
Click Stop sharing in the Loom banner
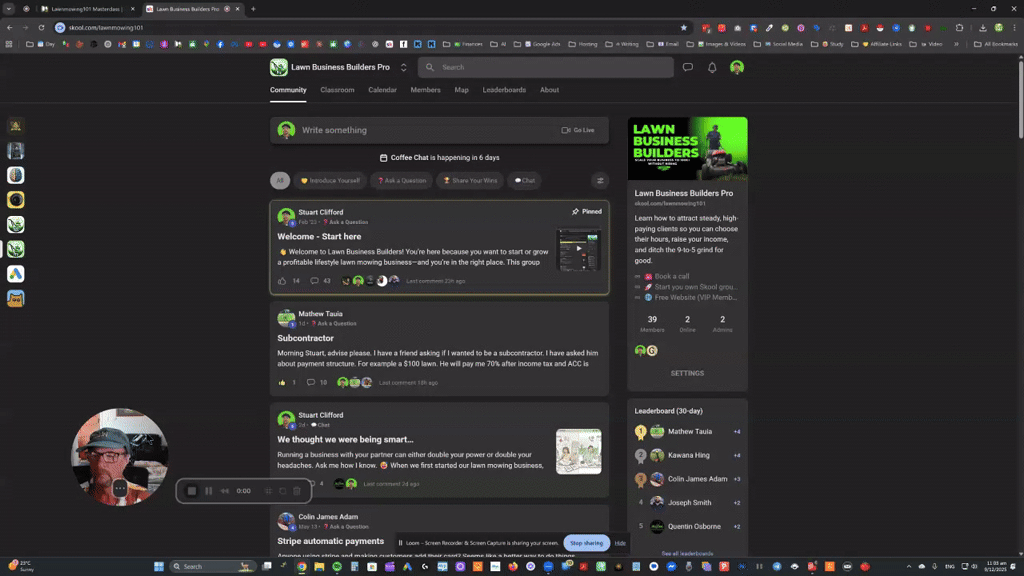[x=586, y=543]
